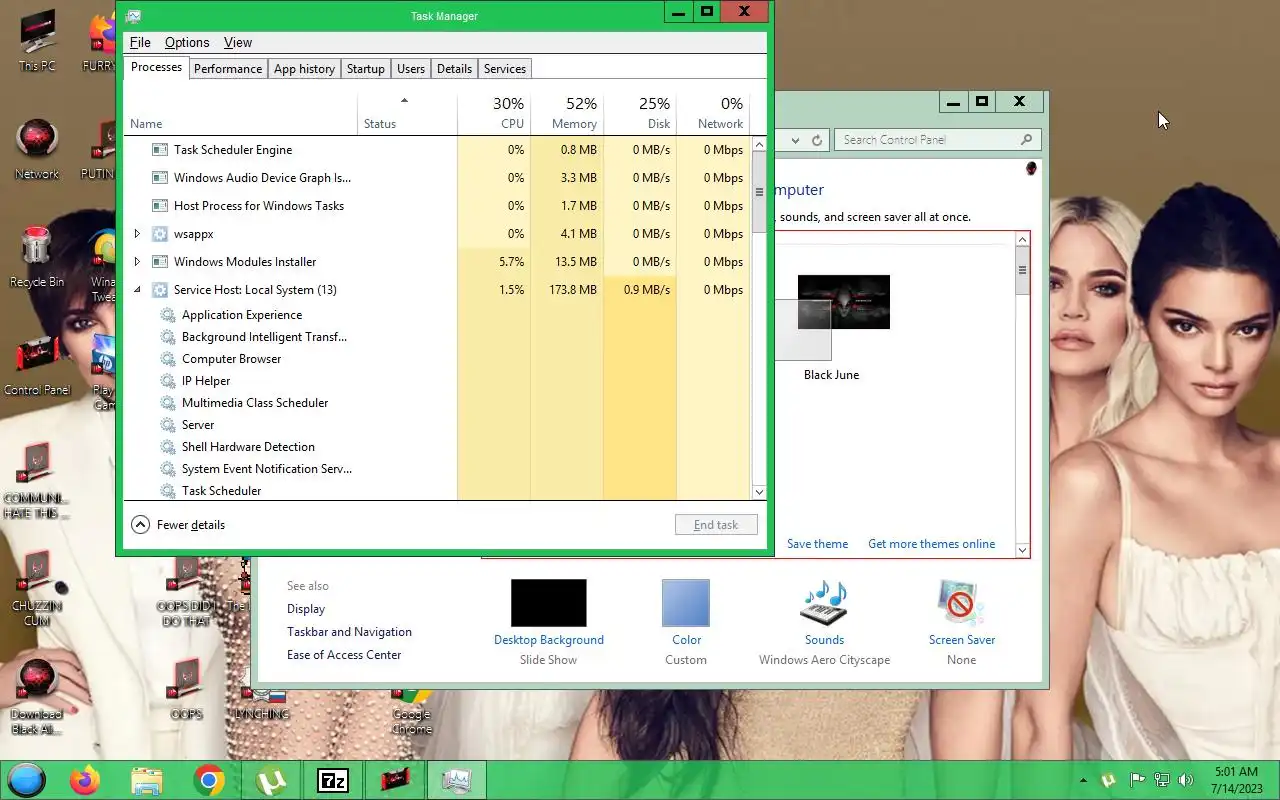Open Display link under See also
The height and width of the screenshot is (800, 1280).
tap(306, 609)
